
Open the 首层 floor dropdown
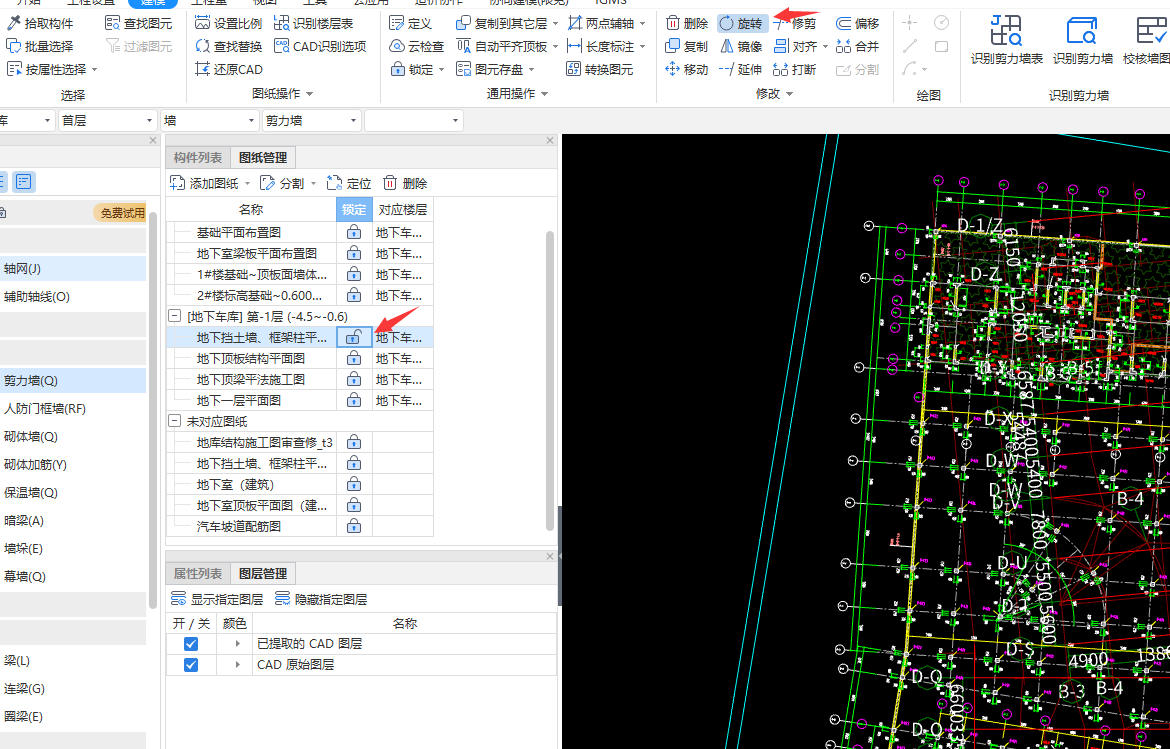pos(107,121)
